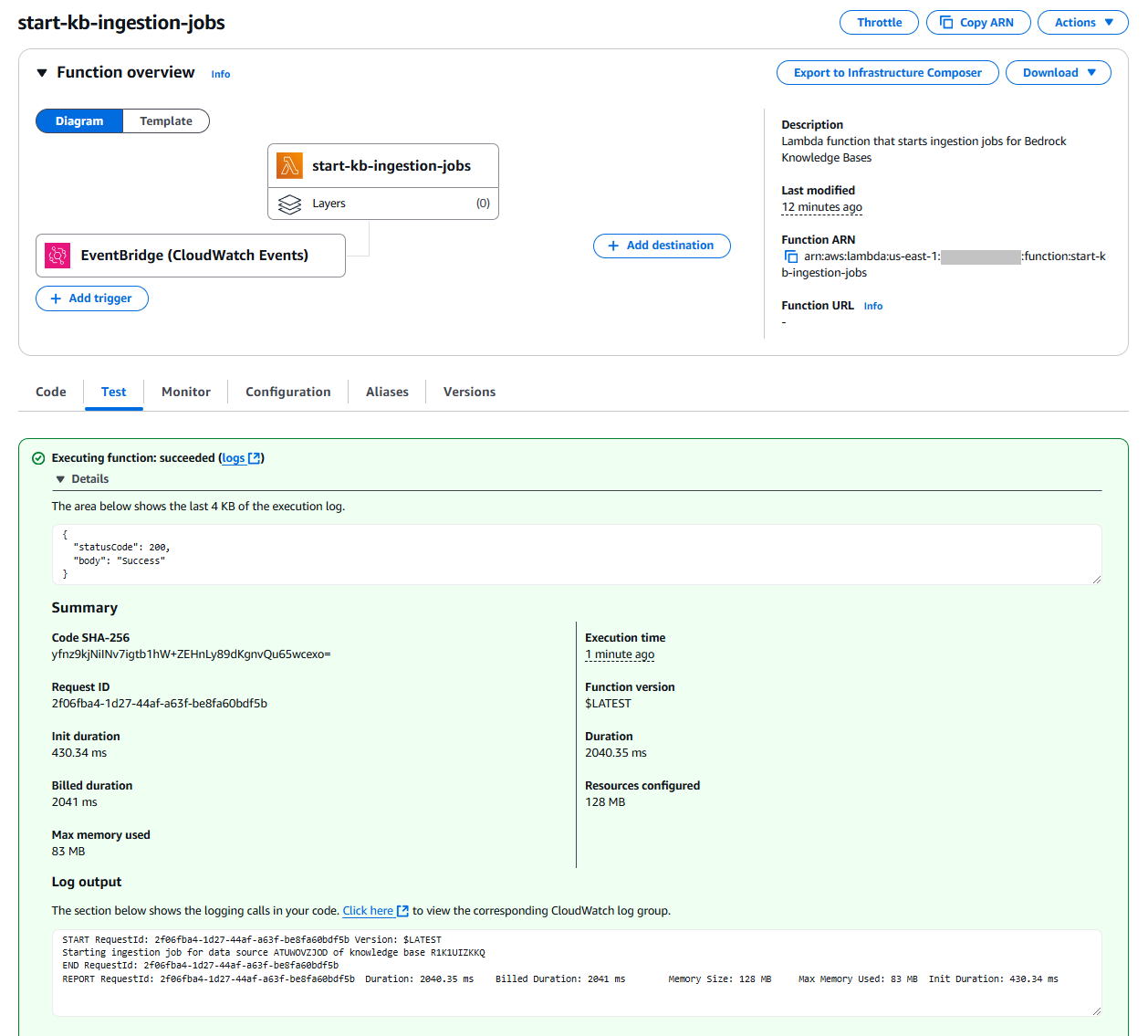Click the green success check icon
The image size is (1148, 1036).
point(38,458)
